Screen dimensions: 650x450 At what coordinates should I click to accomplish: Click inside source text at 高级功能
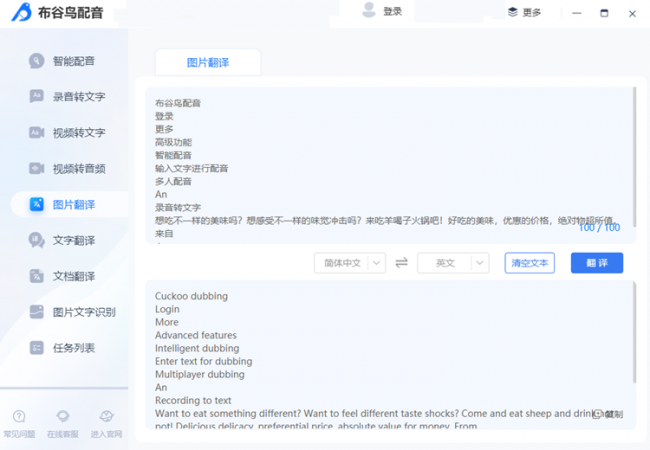coord(173,142)
